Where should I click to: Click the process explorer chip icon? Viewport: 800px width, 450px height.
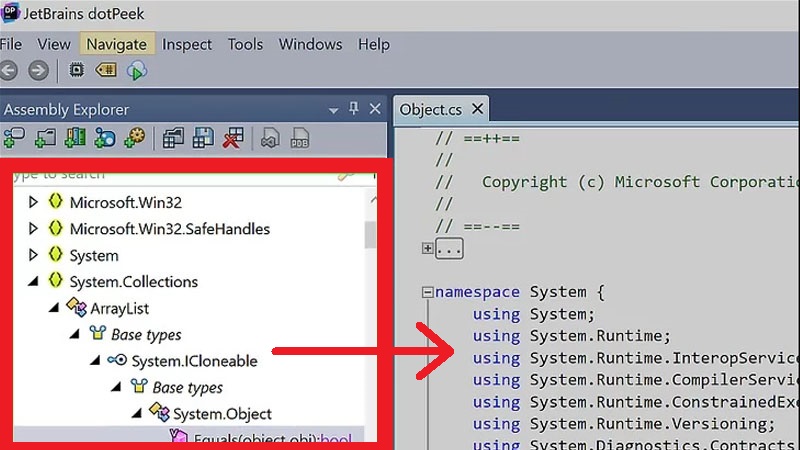click(77, 70)
